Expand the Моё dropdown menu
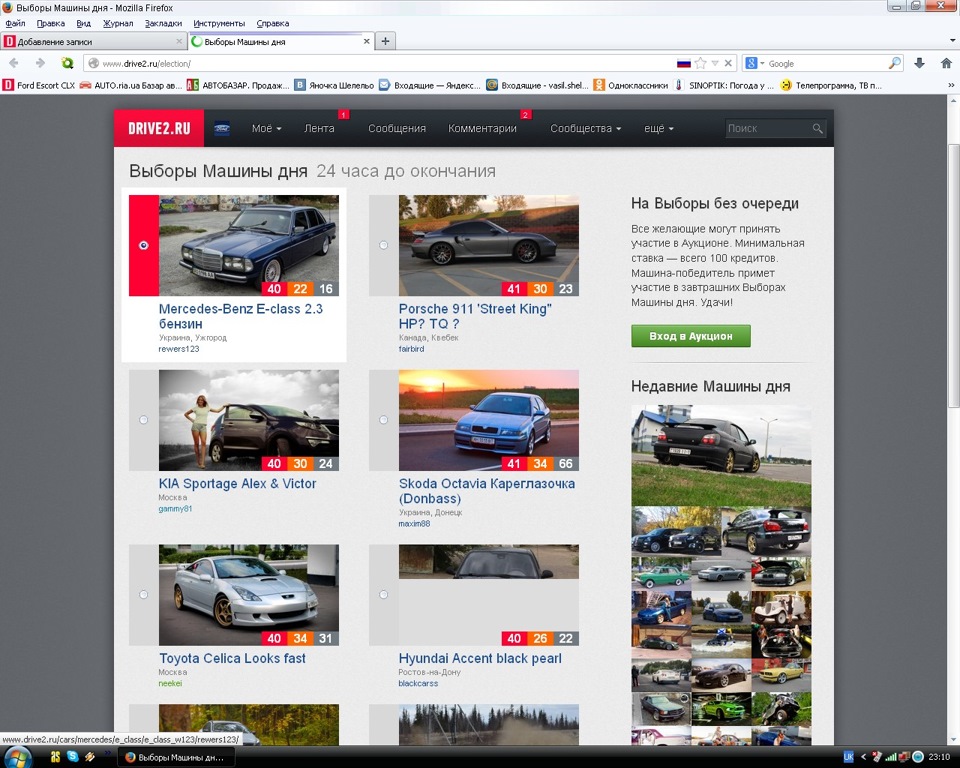Screen dimensions: 960x768 pyautogui.click(x=266, y=129)
